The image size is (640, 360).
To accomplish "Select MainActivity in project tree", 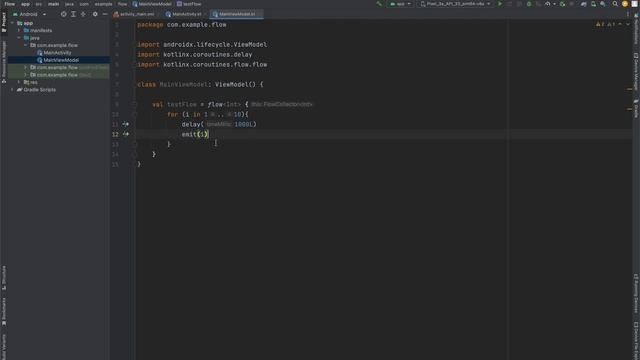I will point(57,53).
